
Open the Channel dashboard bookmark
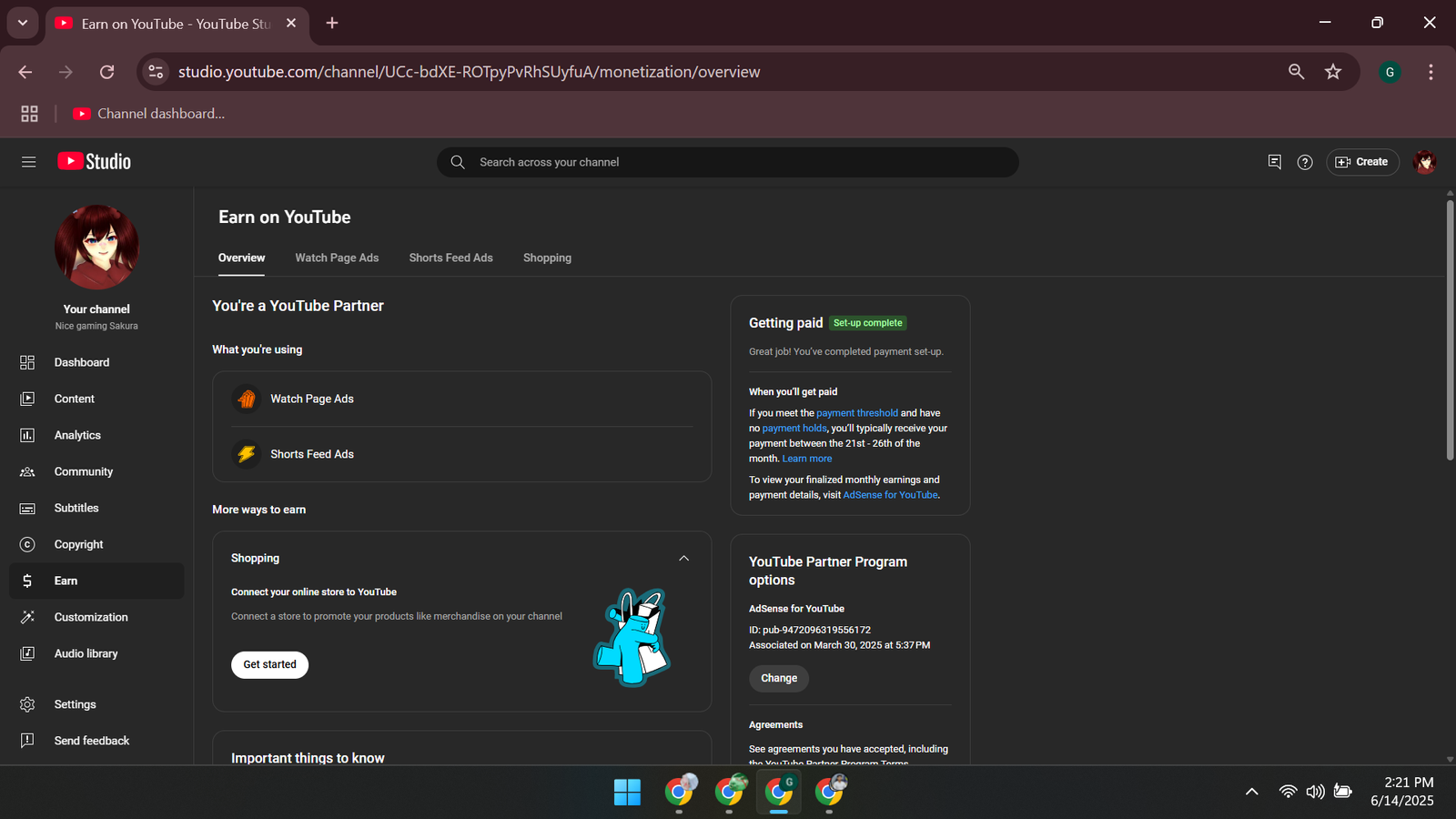(148, 114)
